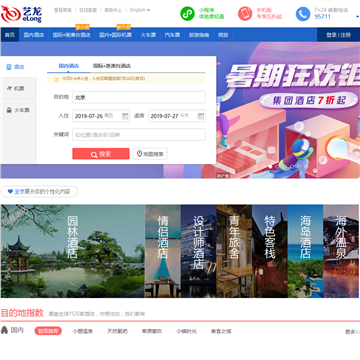This screenshot has width=360, height=360.
Task: Focus the 关键词 keyword input field
Action: [139, 135]
